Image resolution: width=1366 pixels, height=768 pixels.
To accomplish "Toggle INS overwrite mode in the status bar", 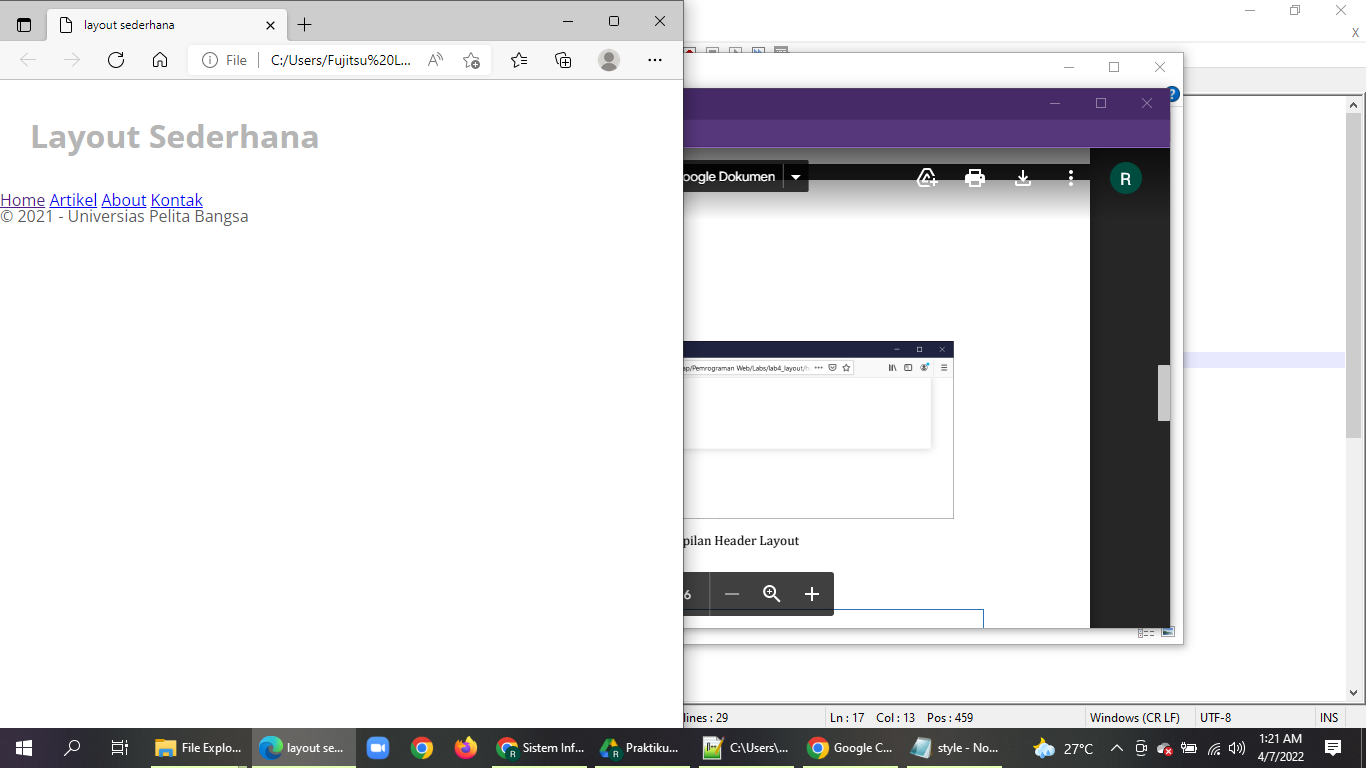I will tap(1328, 717).
